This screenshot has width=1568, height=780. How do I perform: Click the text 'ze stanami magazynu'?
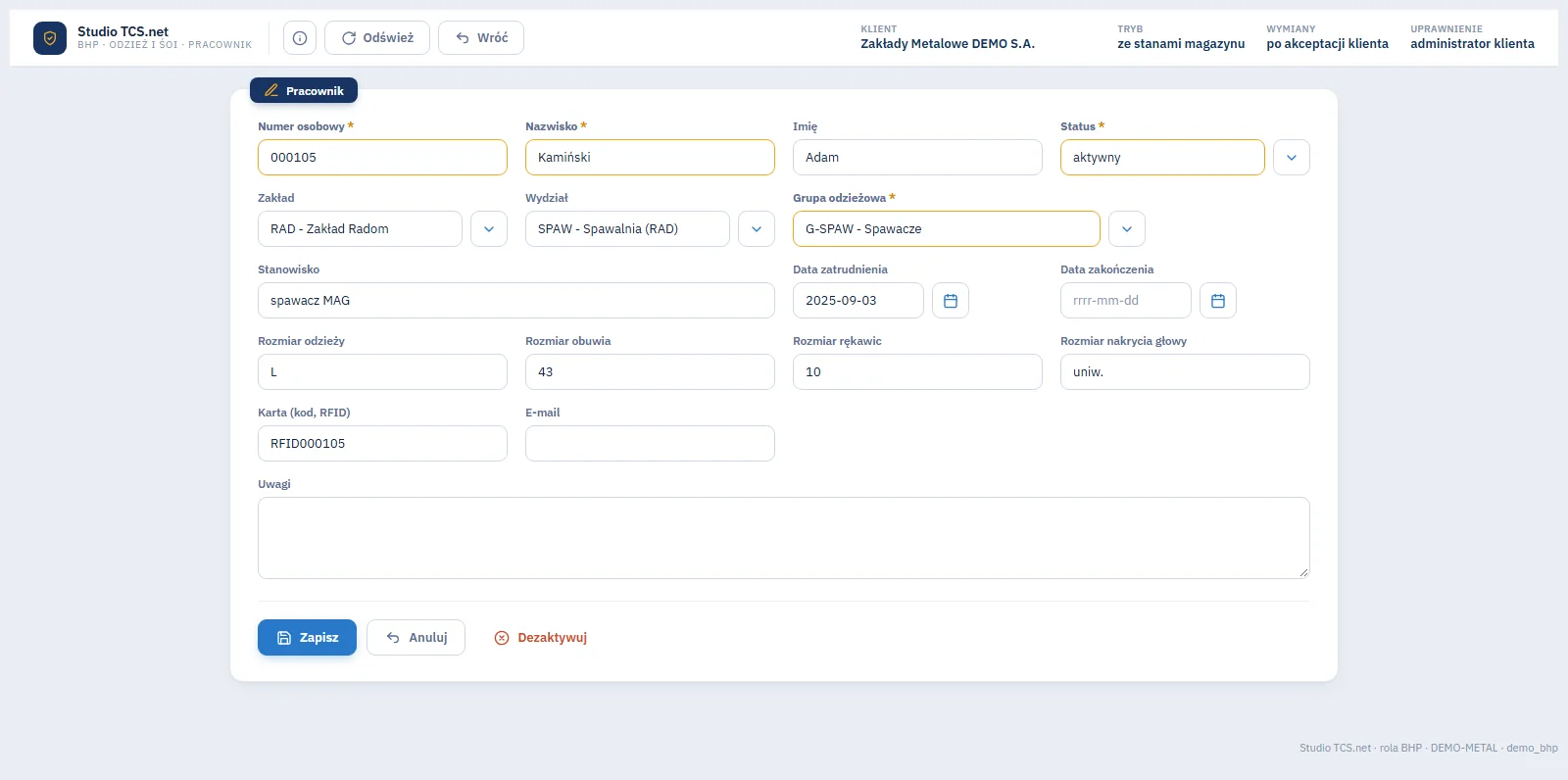[x=1181, y=44]
